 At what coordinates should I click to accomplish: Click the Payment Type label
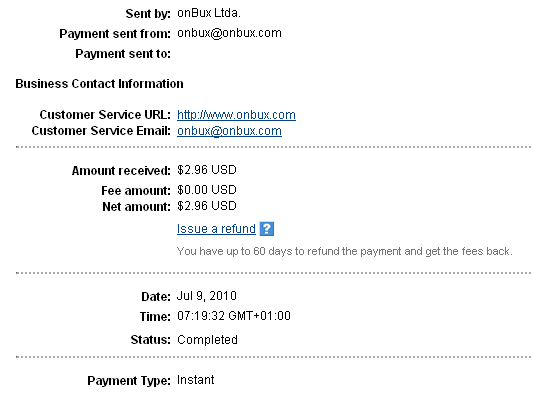(x=129, y=380)
